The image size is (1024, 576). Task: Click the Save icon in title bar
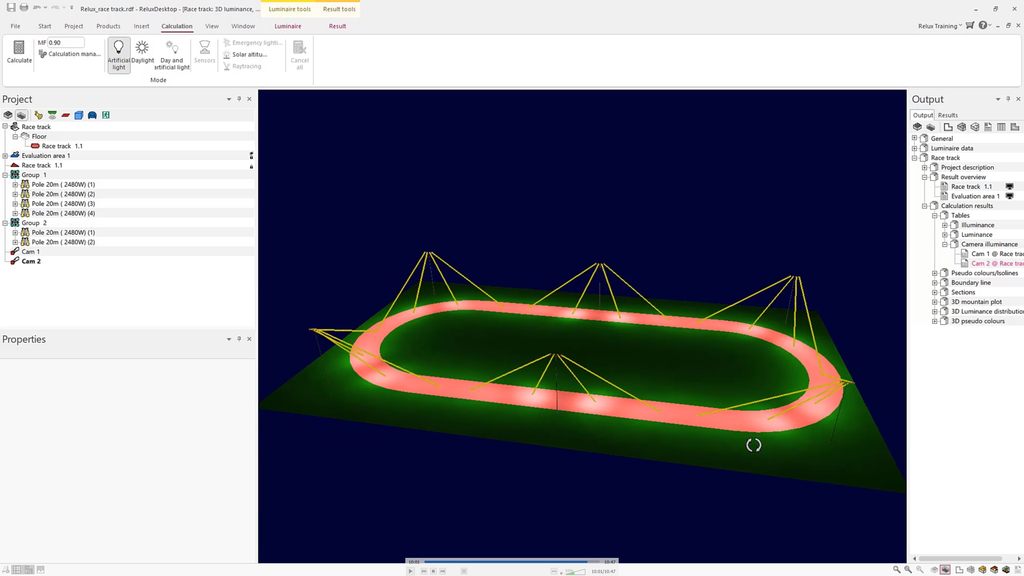[11, 8]
